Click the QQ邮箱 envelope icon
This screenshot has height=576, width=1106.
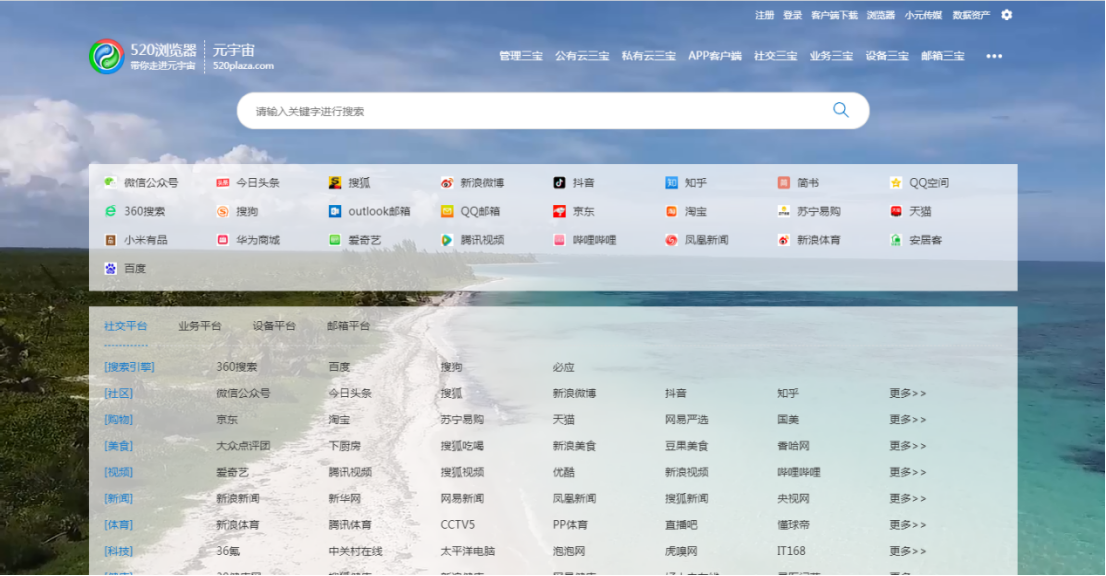[447, 211]
